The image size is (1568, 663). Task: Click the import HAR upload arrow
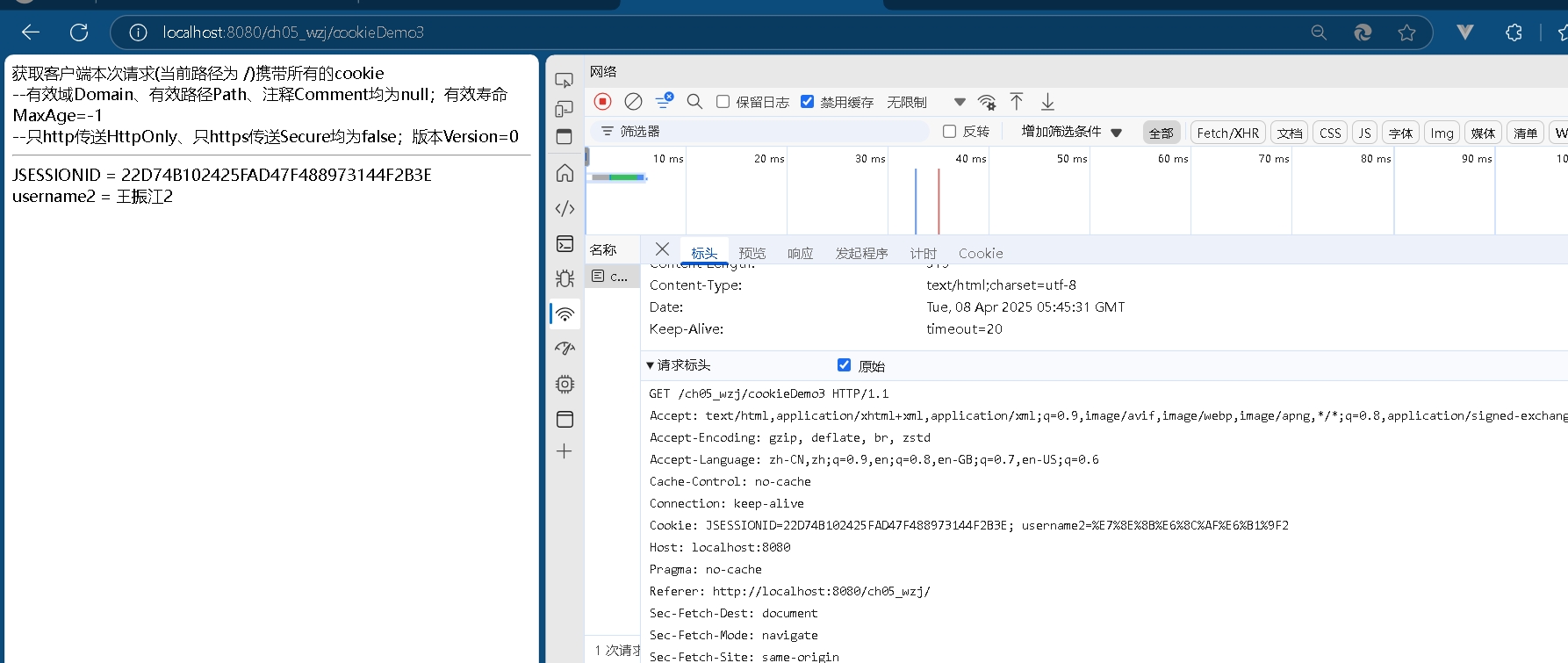tap(1017, 102)
